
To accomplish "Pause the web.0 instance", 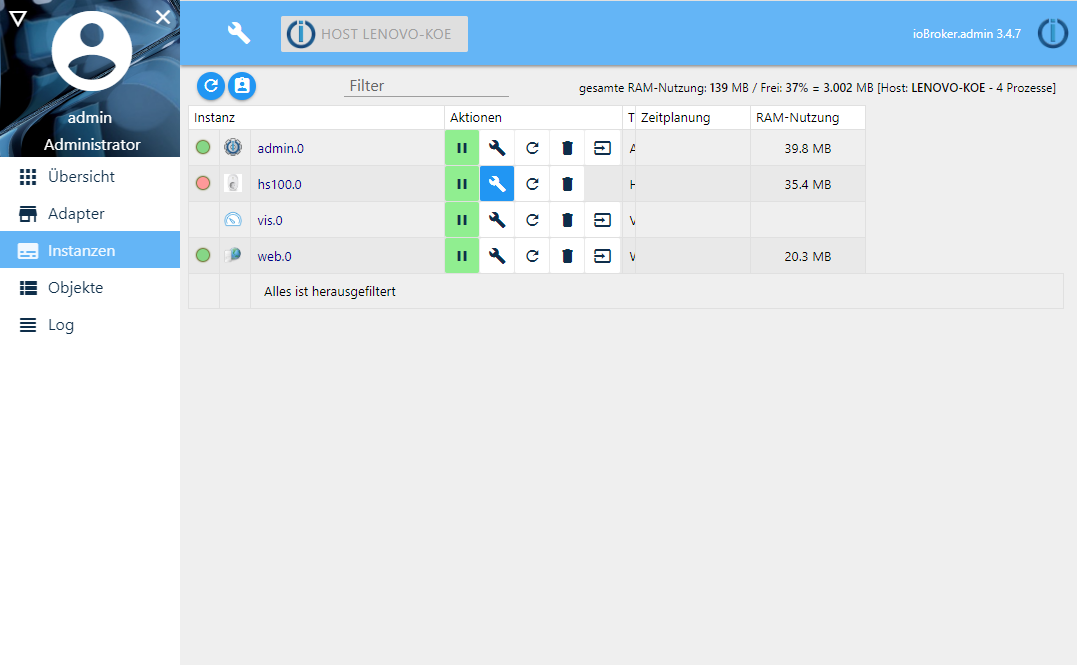I will pyautogui.click(x=462, y=256).
